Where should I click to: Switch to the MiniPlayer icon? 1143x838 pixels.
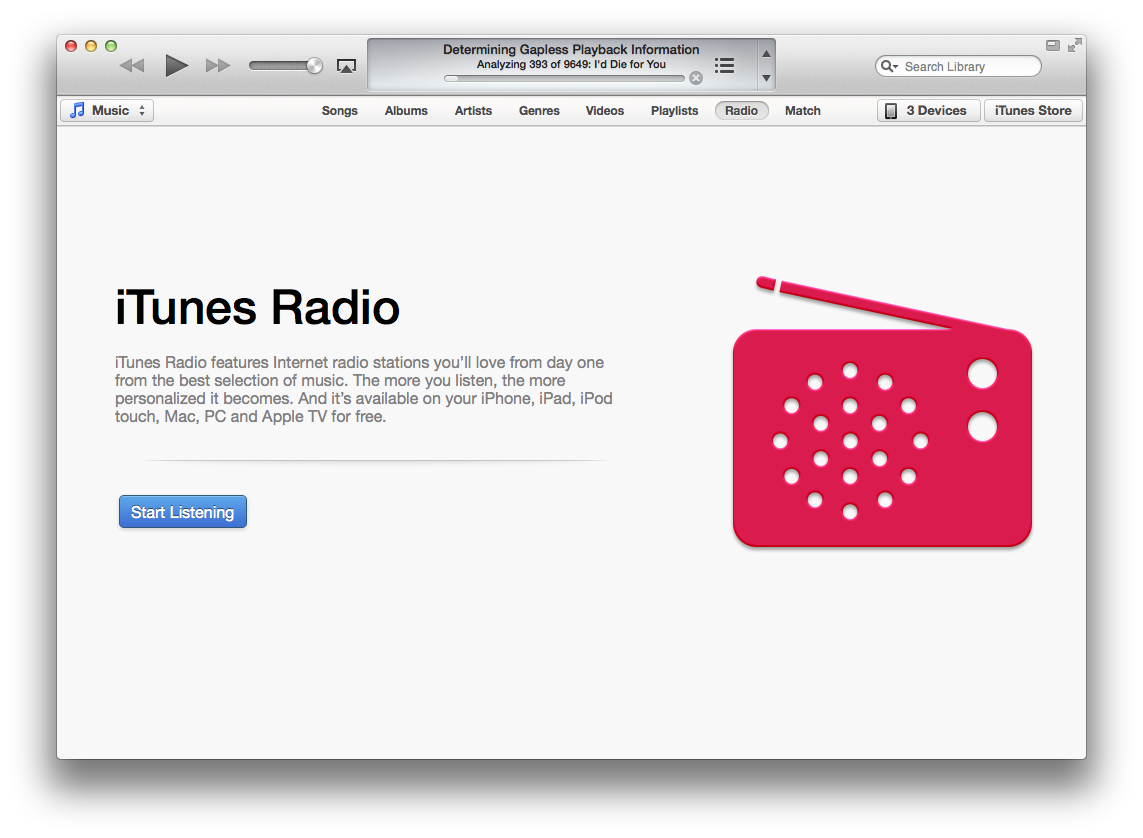(1053, 45)
